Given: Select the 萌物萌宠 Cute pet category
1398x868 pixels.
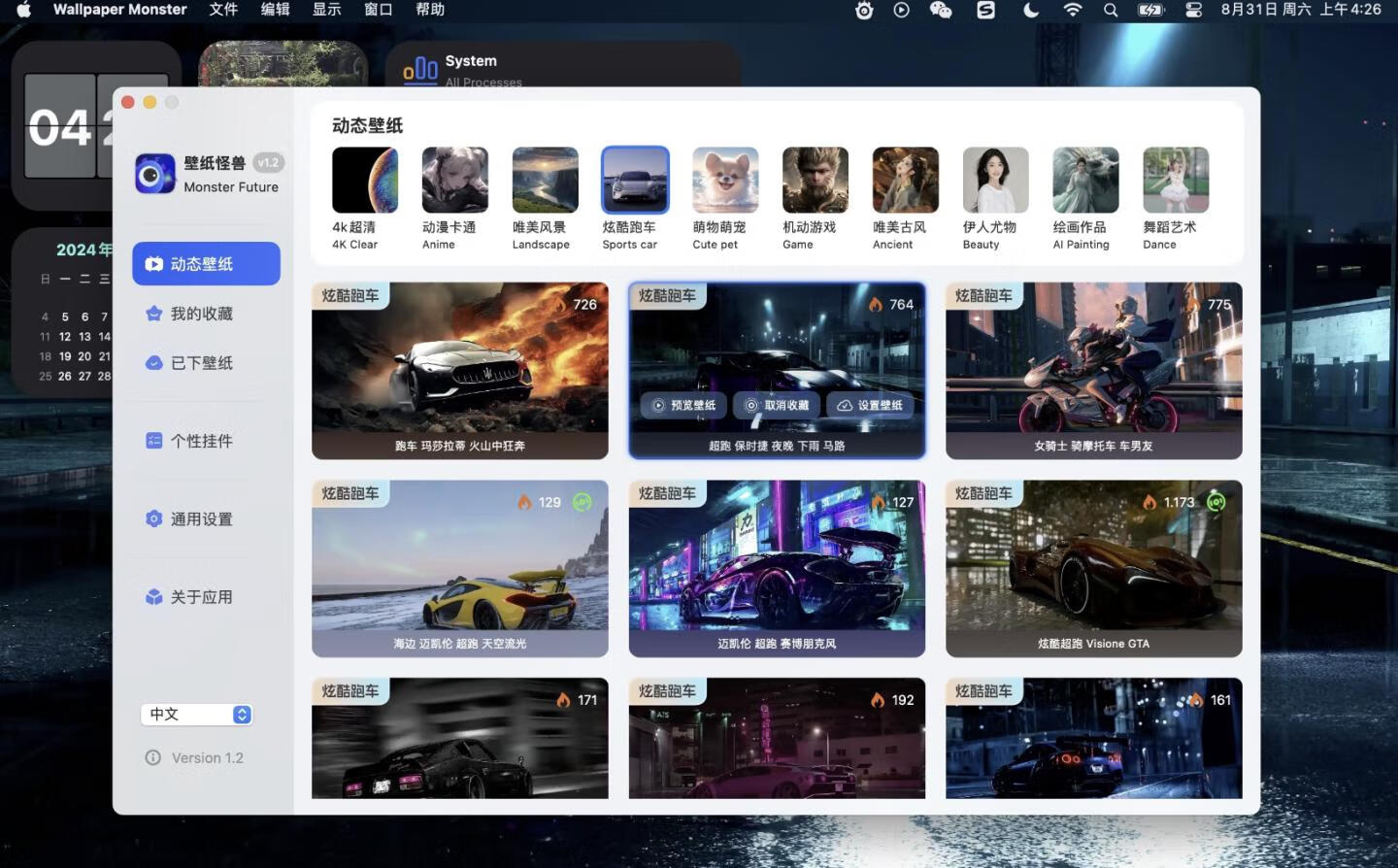Looking at the screenshot, I should pyautogui.click(x=726, y=180).
